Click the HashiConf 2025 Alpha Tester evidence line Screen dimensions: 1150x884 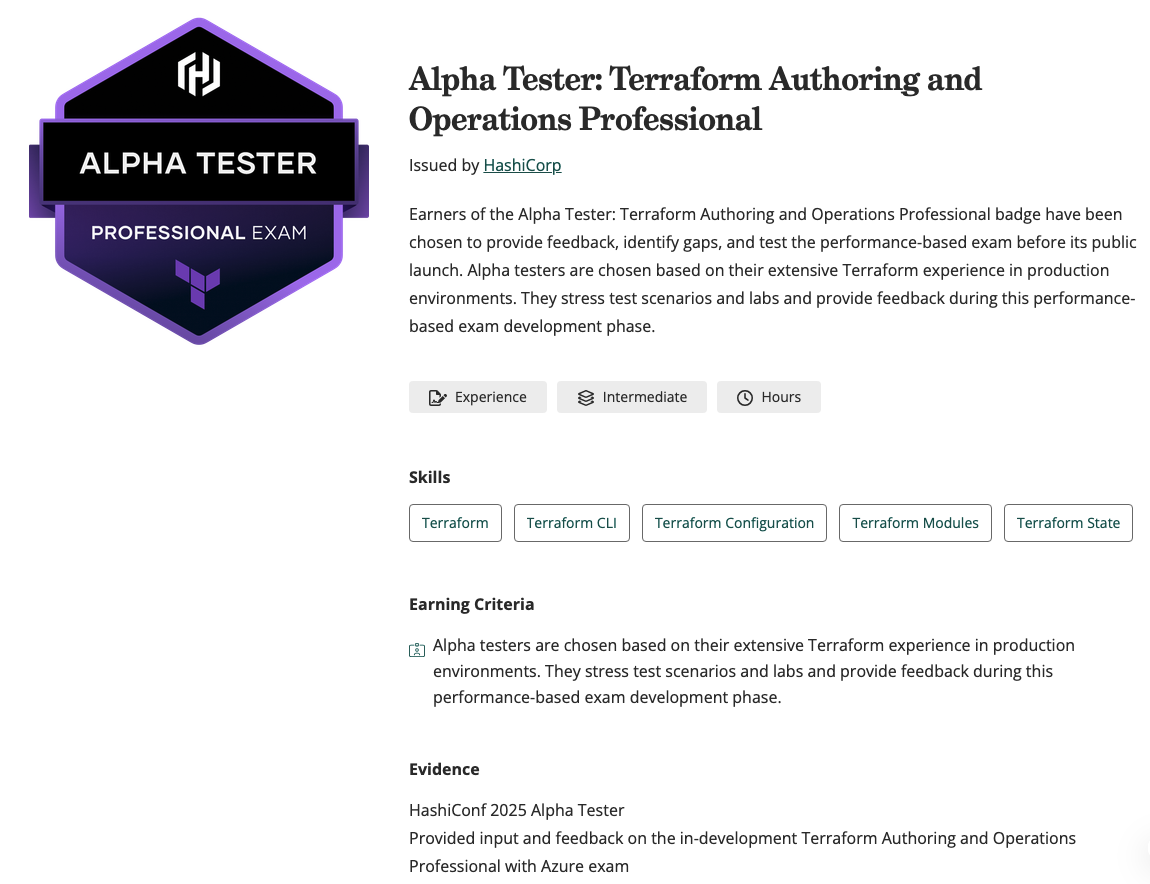[516, 810]
